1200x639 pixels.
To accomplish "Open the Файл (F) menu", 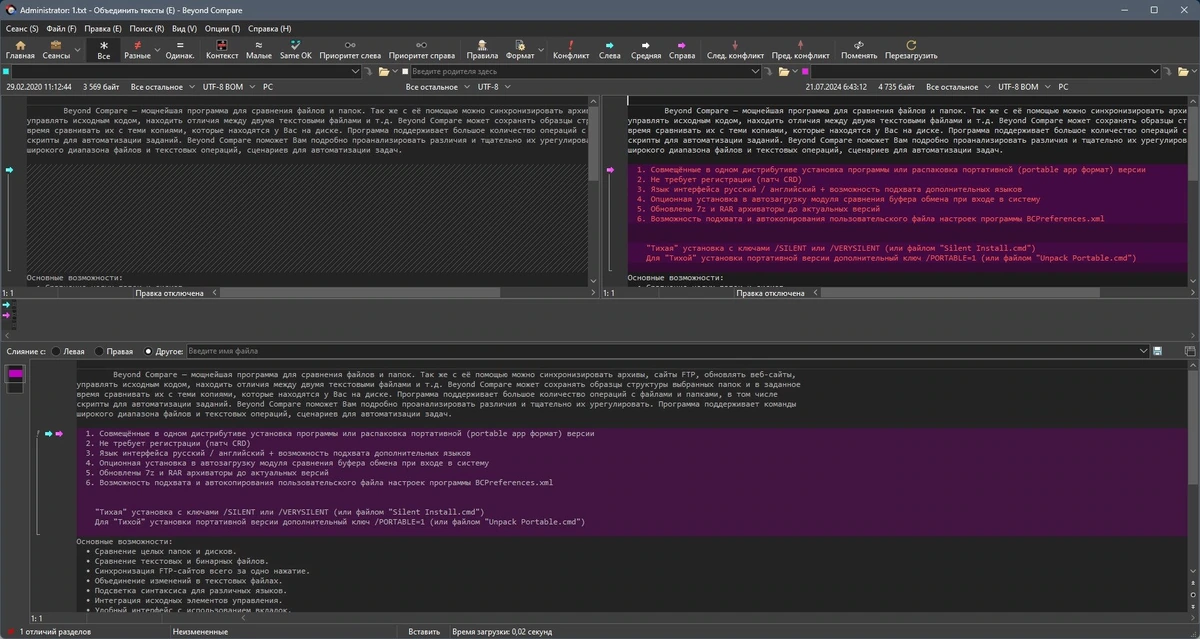I will [61, 29].
